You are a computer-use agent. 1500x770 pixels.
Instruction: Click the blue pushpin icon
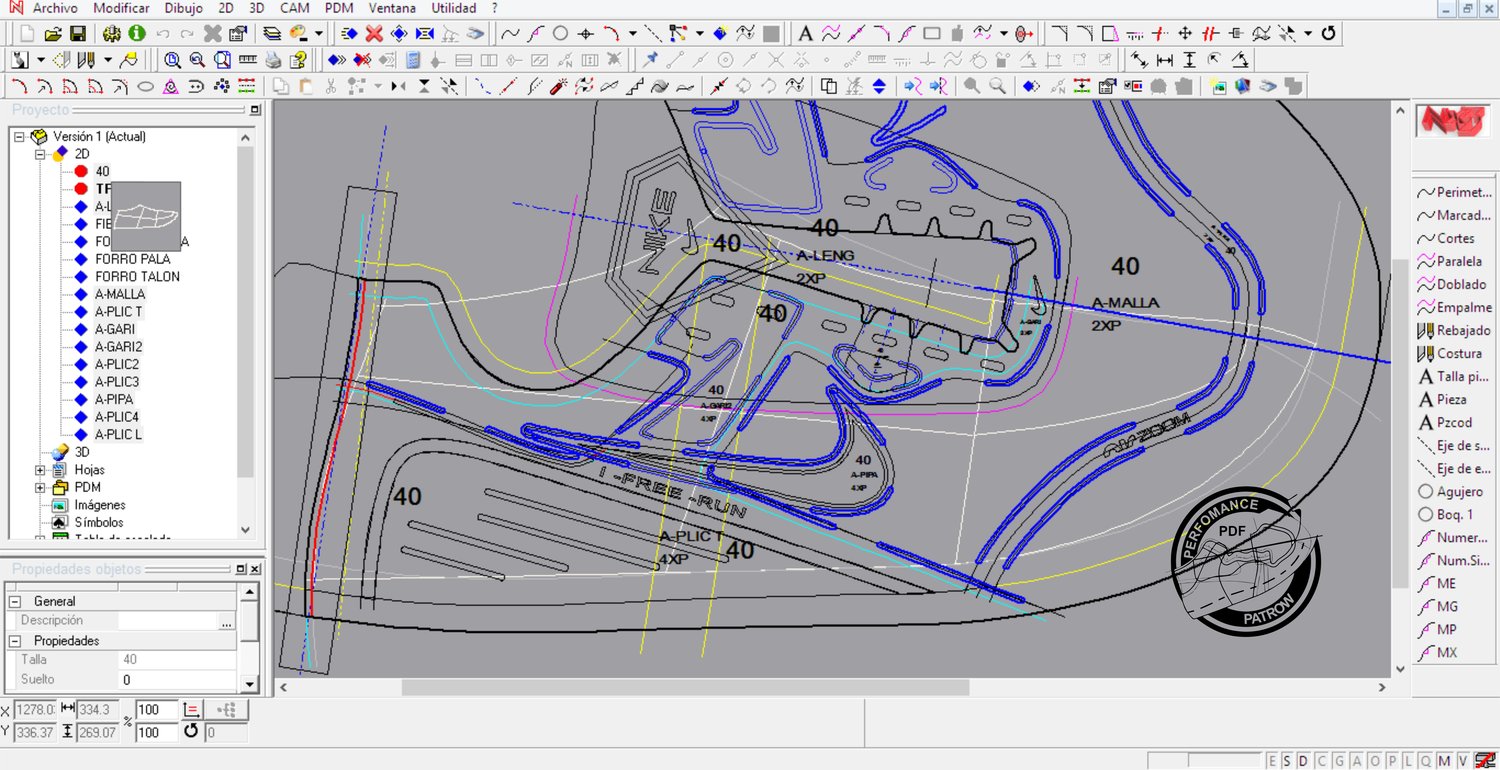651,60
